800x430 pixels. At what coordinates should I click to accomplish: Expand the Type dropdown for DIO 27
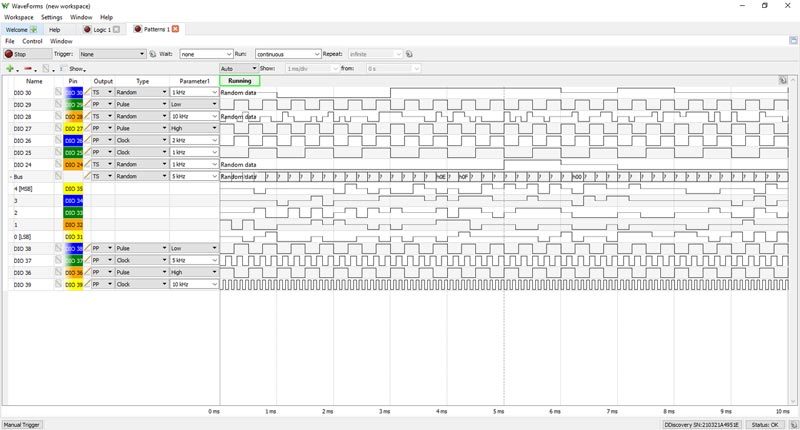164,128
